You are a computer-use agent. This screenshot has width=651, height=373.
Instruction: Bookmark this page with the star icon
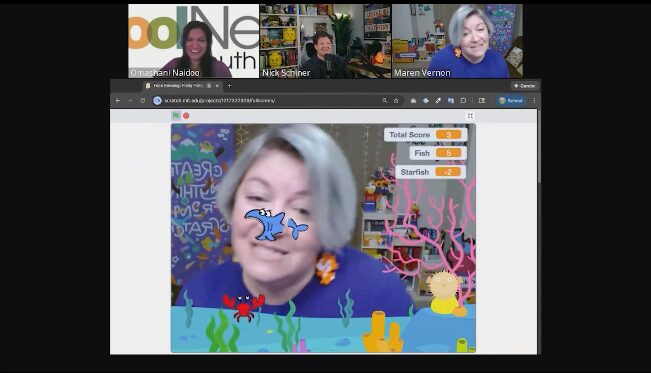396,101
